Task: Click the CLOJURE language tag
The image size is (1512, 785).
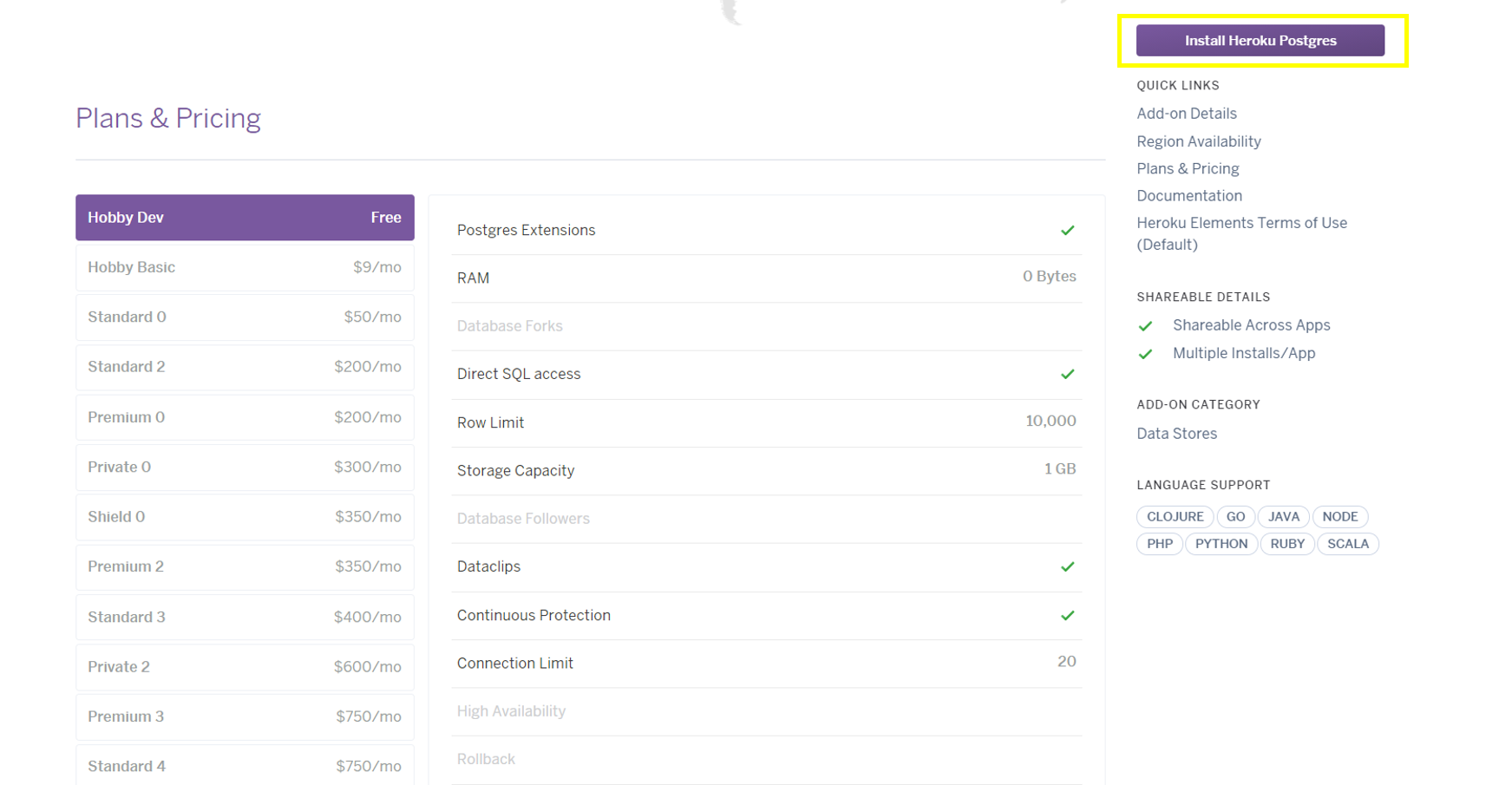Action: click(x=1175, y=517)
